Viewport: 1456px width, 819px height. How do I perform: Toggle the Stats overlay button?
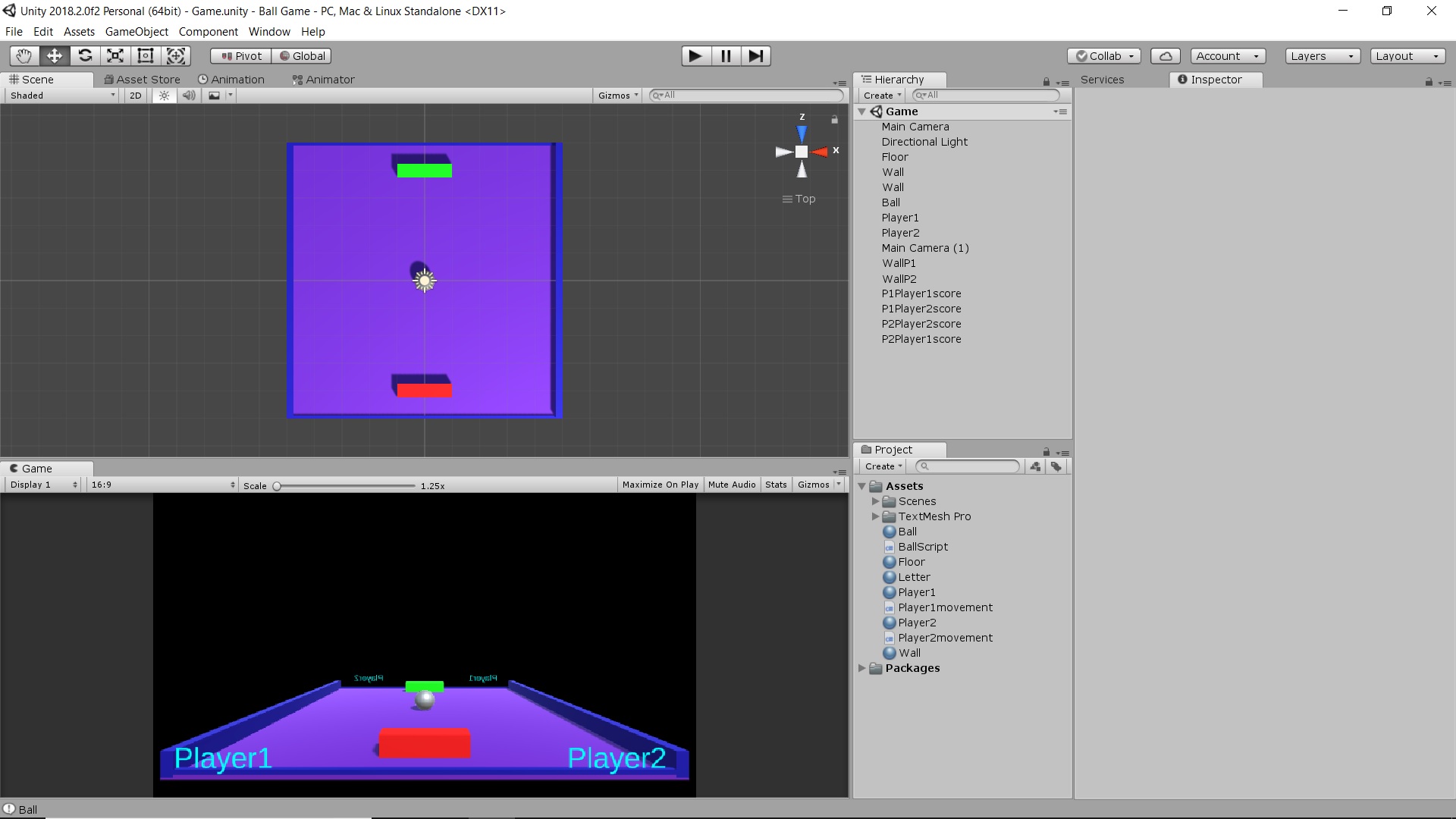775,485
